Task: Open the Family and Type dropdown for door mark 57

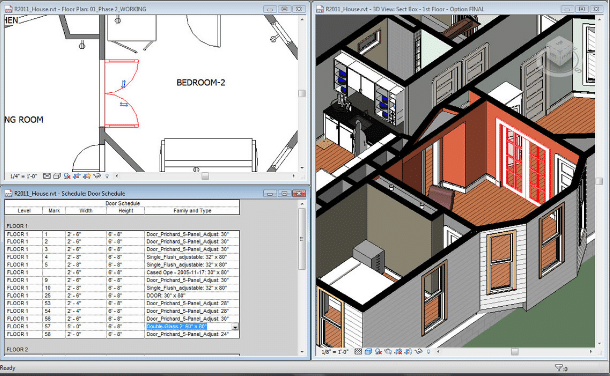Action: (x=235, y=327)
